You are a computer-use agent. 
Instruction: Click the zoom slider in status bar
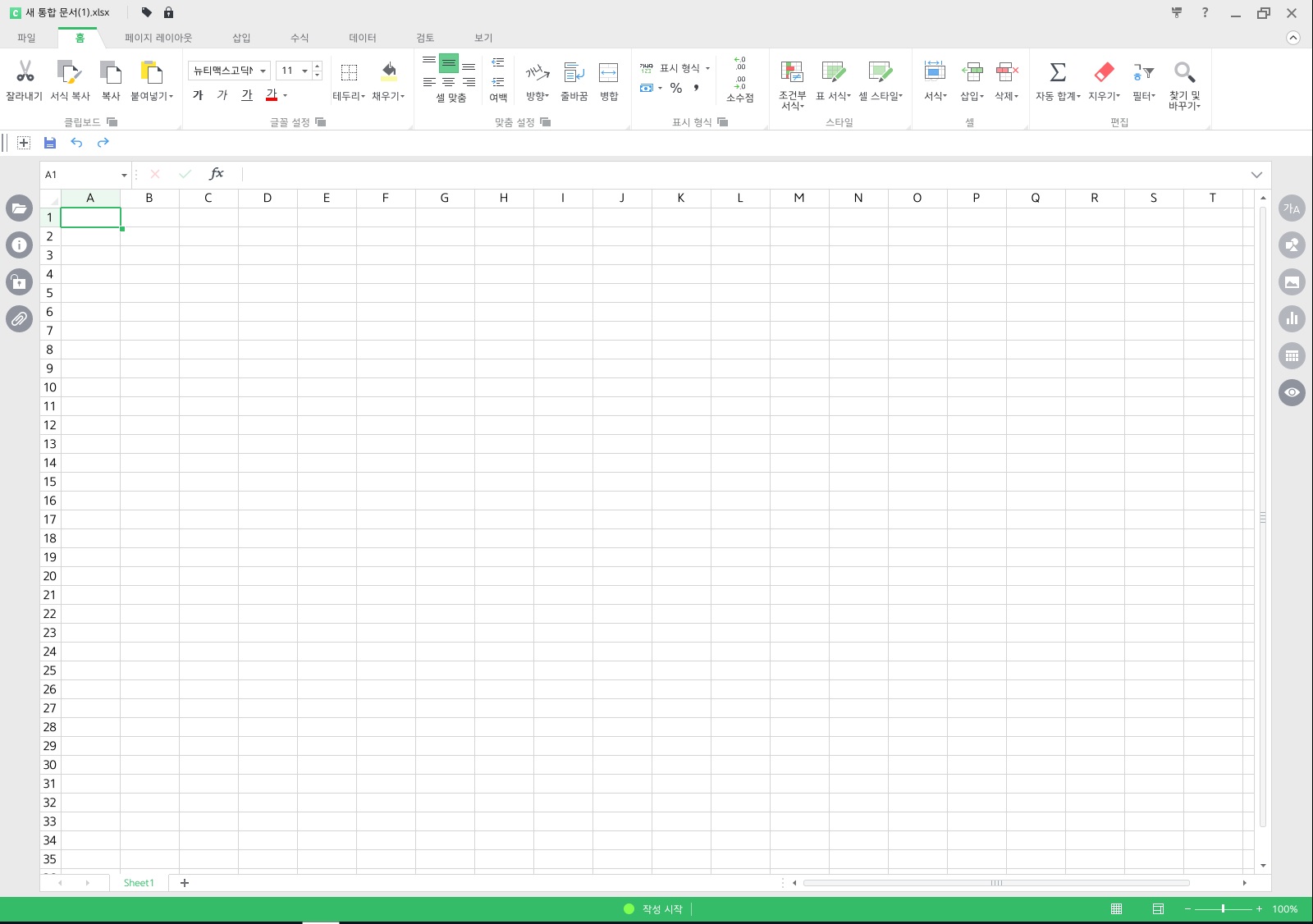pyautogui.click(x=1223, y=908)
